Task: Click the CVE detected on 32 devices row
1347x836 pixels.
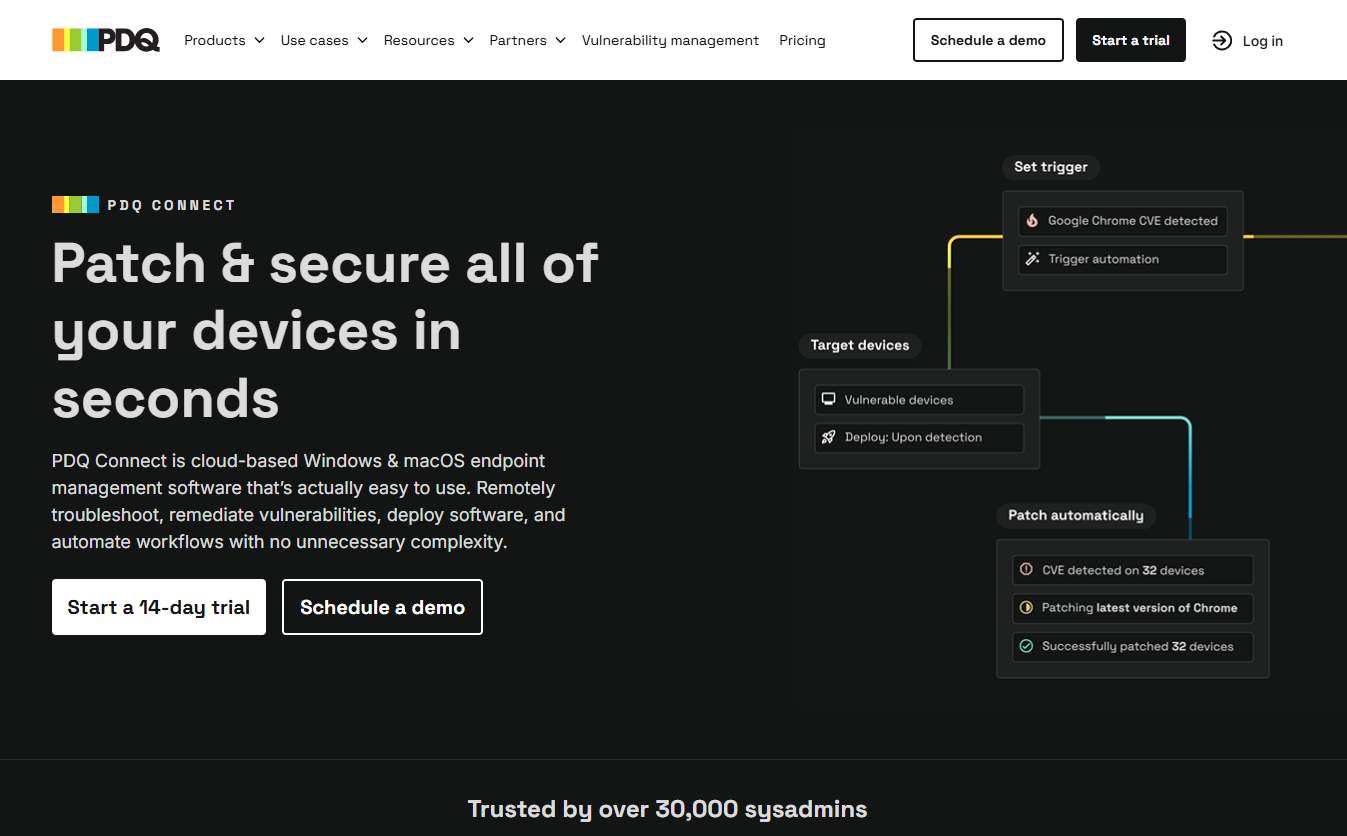Action: (1132, 570)
